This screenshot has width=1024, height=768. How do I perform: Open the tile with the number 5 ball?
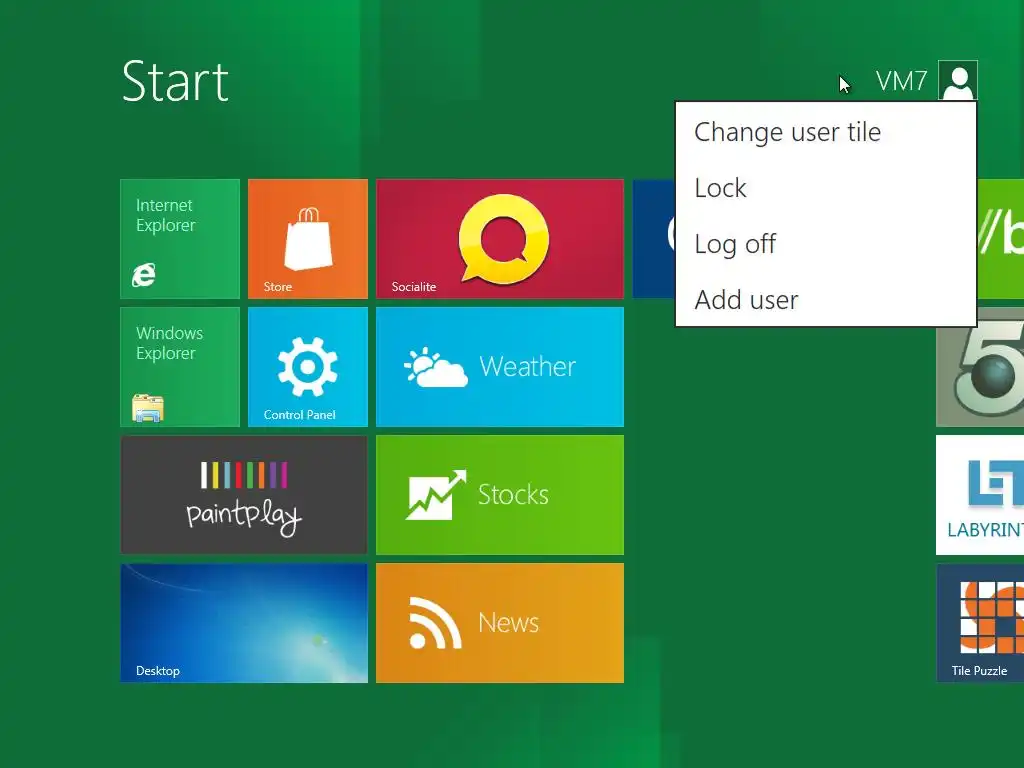point(980,376)
